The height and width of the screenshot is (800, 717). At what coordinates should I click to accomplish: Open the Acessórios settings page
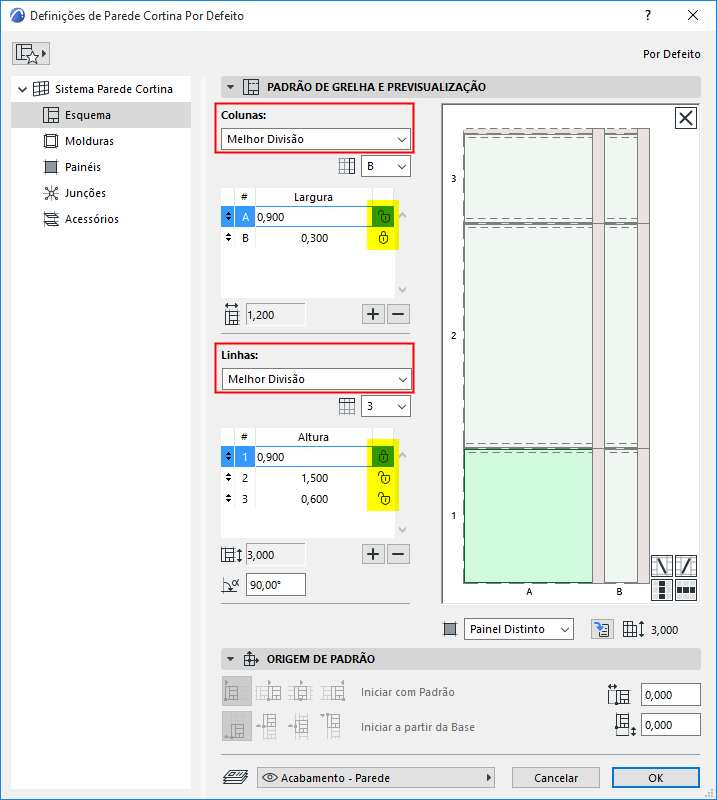[101, 219]
